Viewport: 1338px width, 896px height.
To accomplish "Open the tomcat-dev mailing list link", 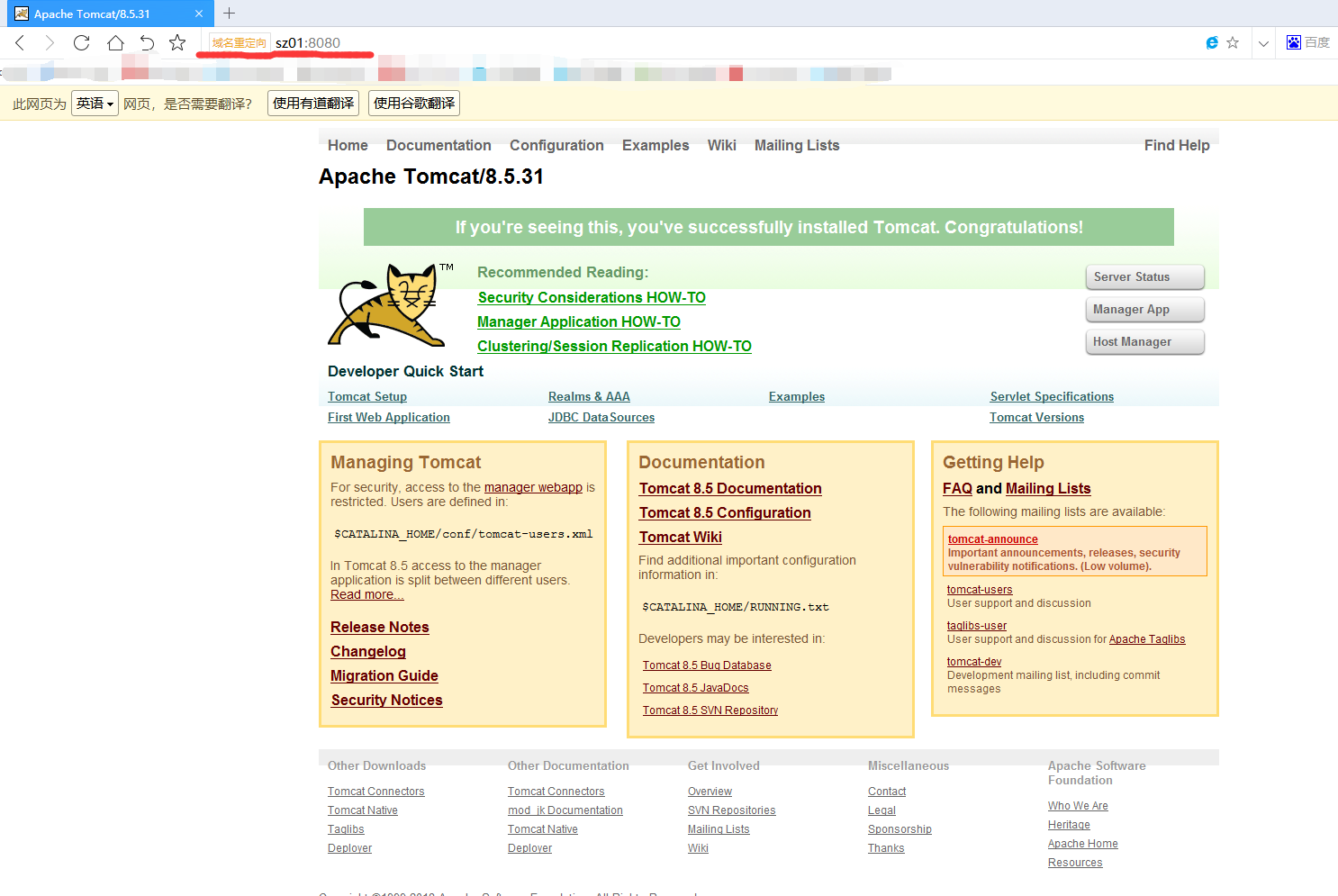I will coord(974,662).
